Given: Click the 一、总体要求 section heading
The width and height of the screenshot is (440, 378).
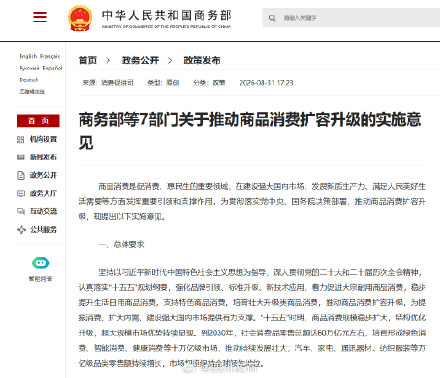Looking at the screenshot, I should 122,244.
